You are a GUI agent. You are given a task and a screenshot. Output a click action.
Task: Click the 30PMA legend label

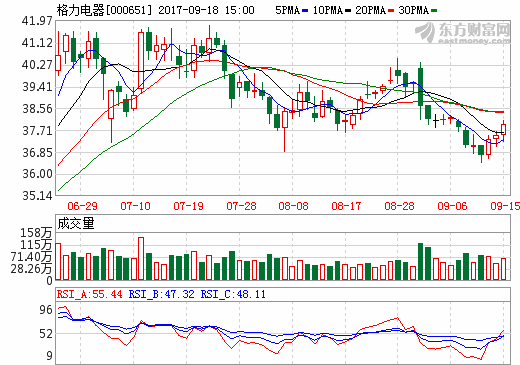coord(413,10)
